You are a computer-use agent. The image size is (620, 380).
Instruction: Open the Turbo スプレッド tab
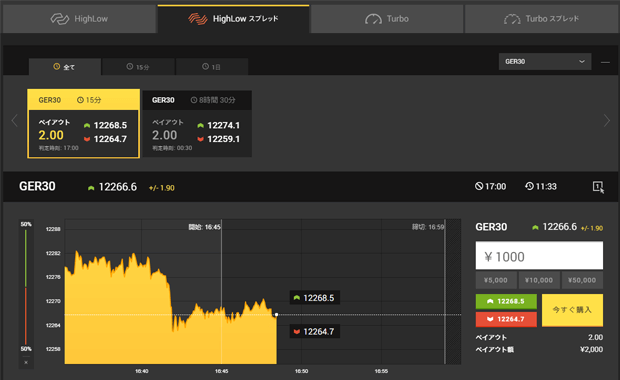click(542, 19)
